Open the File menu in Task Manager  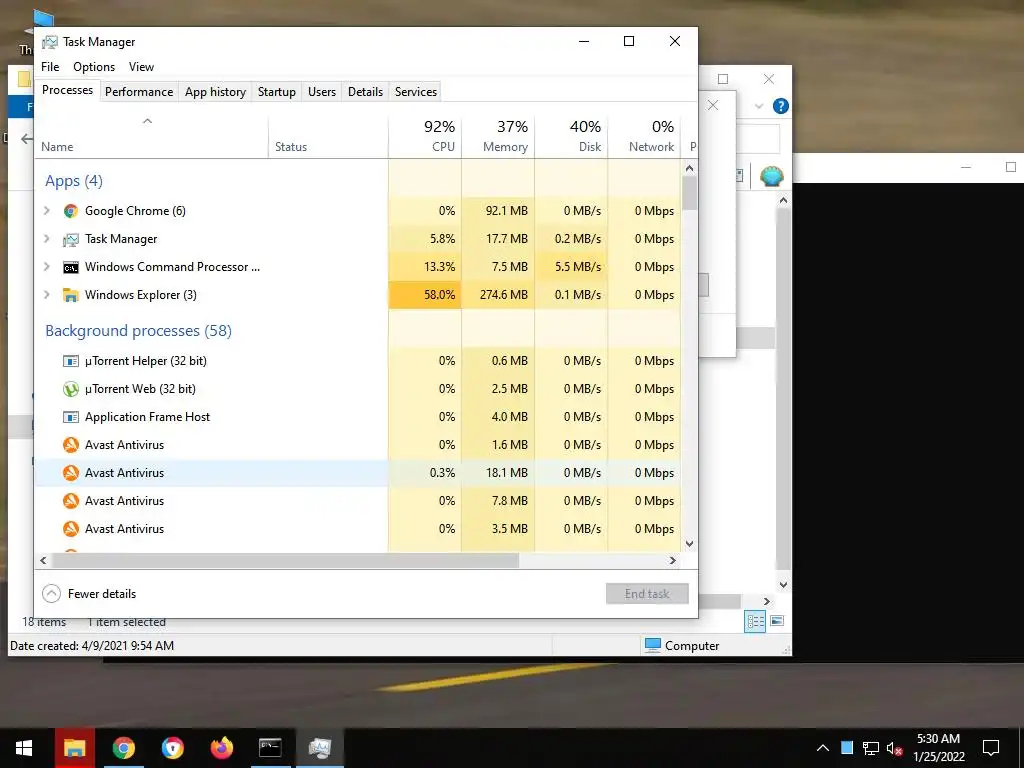point(50,67)
